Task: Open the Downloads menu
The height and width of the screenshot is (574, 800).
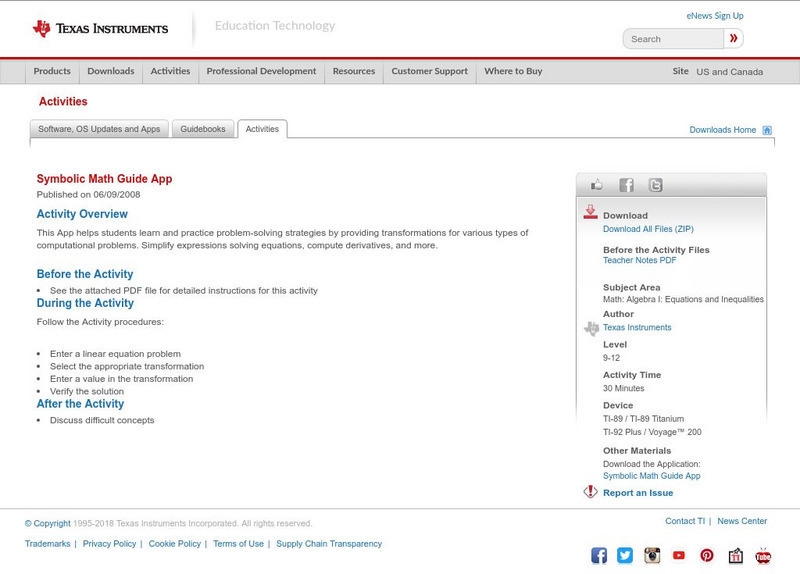Action: tap(111, 71)
